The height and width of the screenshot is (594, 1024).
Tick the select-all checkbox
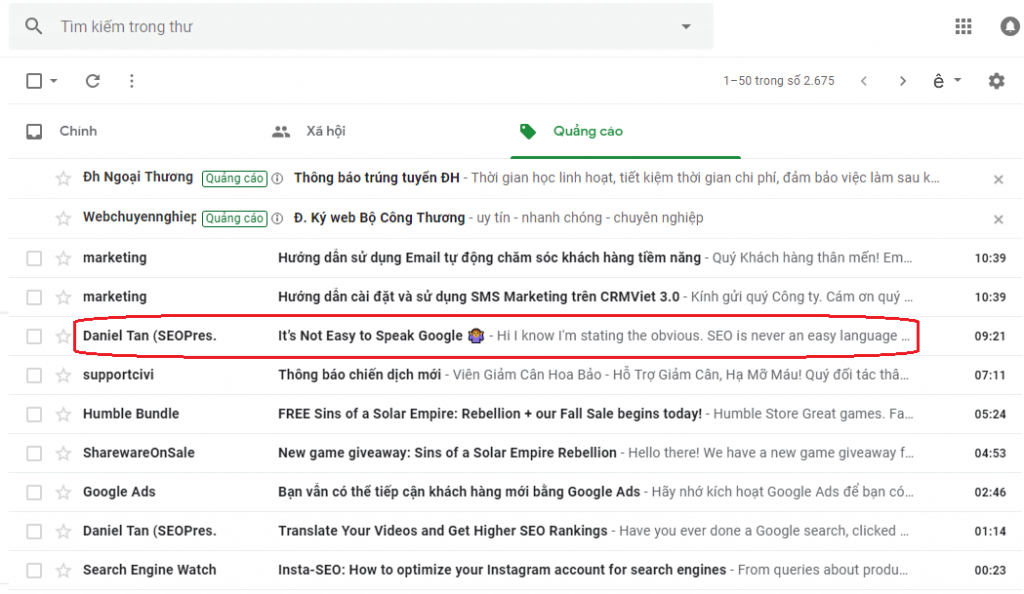(x=34, y=81)
